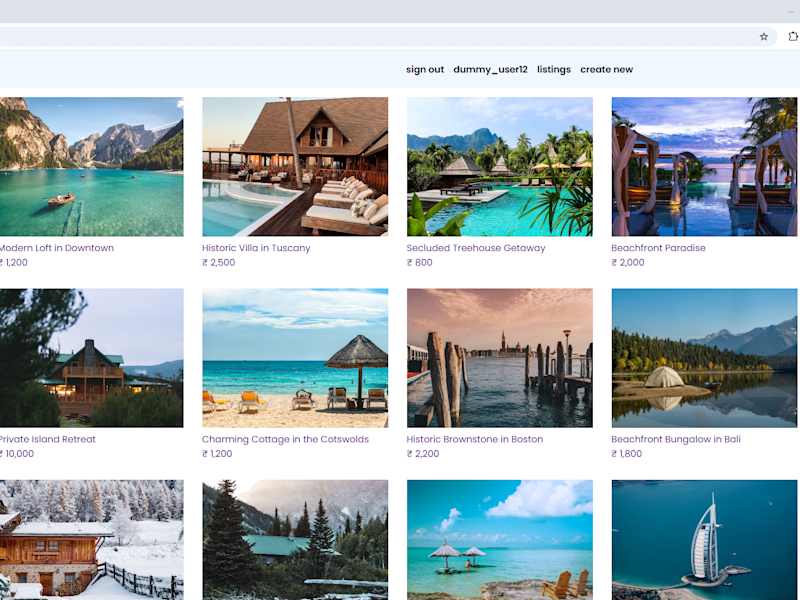Go to the listings page
Viewport: 800px width, 600px height.
pos(554,69)
